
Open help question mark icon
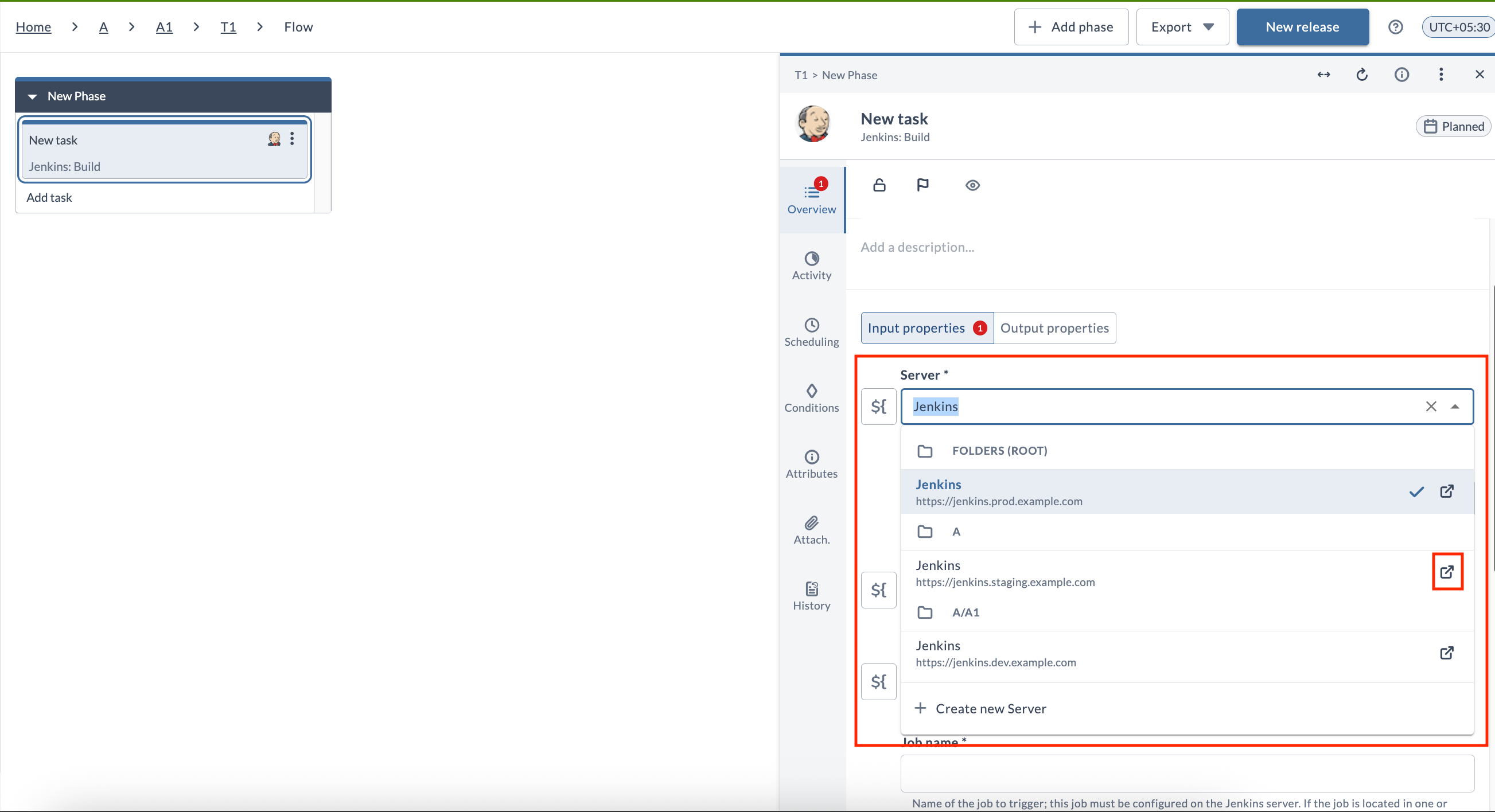1395,27
